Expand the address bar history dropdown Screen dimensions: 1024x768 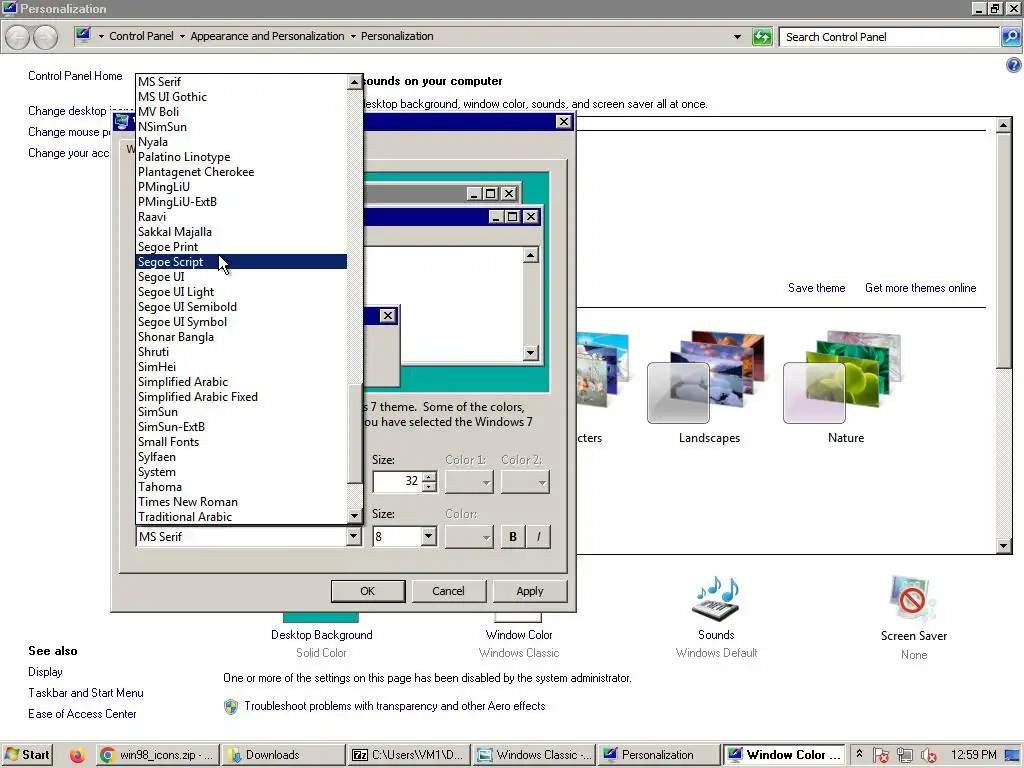(737, 37)
